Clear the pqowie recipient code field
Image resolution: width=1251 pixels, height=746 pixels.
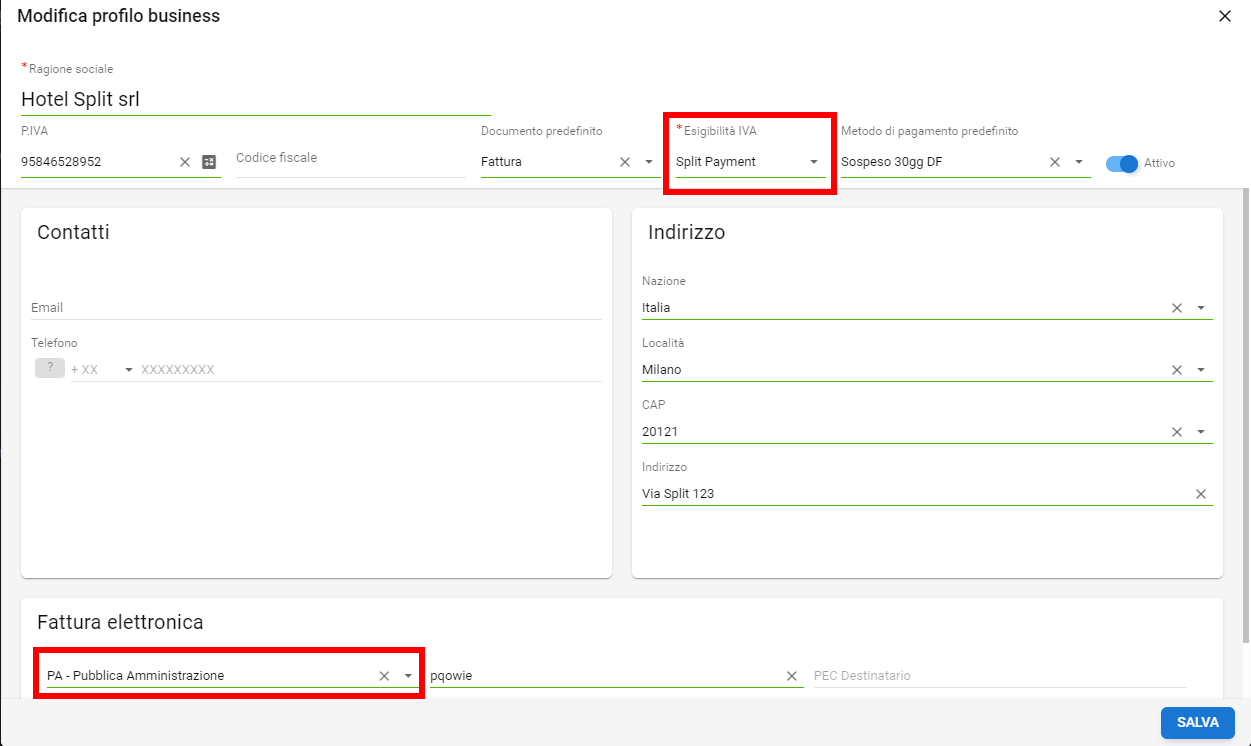click(x=792, y=676)
